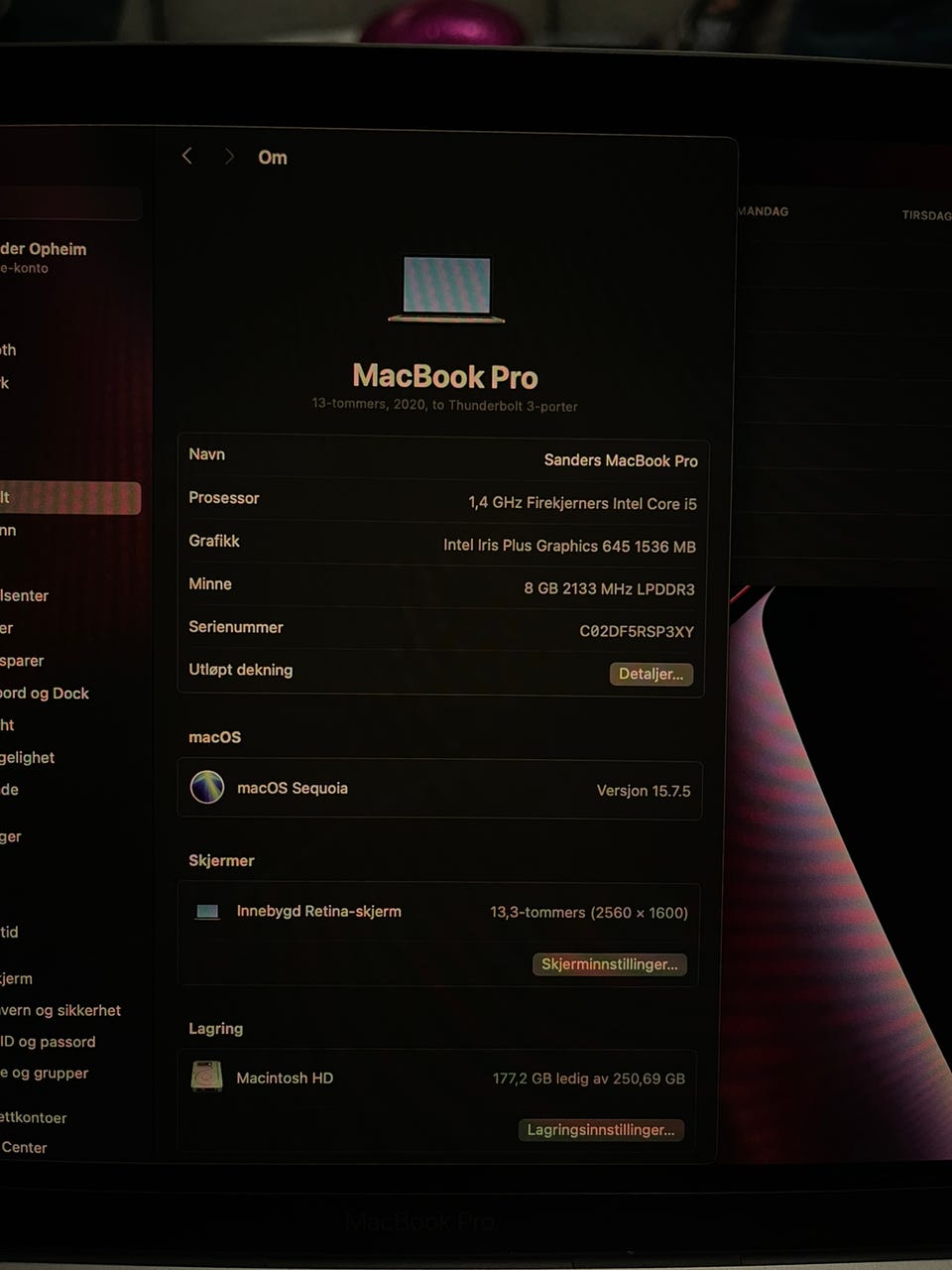
Task: Click the serial number C02DF5RSP3XY
Action: [637, 631]
